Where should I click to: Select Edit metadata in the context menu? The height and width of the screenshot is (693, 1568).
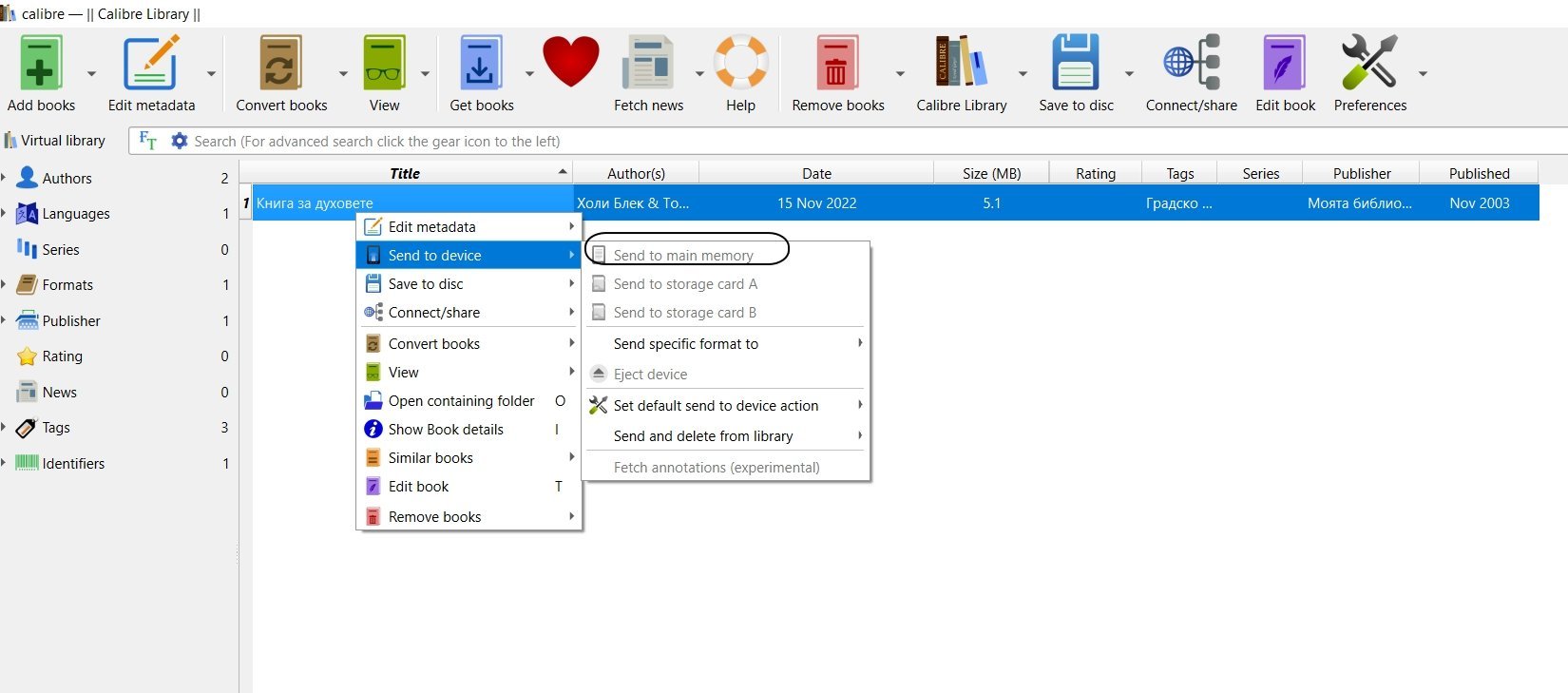(468, 226)
